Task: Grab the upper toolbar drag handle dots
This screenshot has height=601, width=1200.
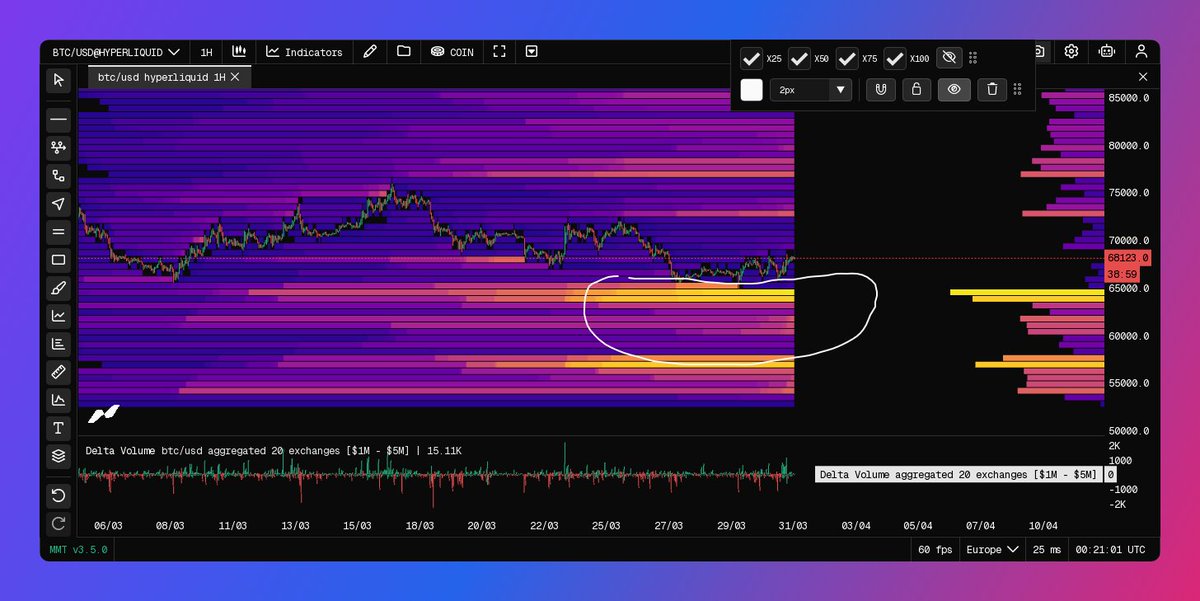Action: 974,58
